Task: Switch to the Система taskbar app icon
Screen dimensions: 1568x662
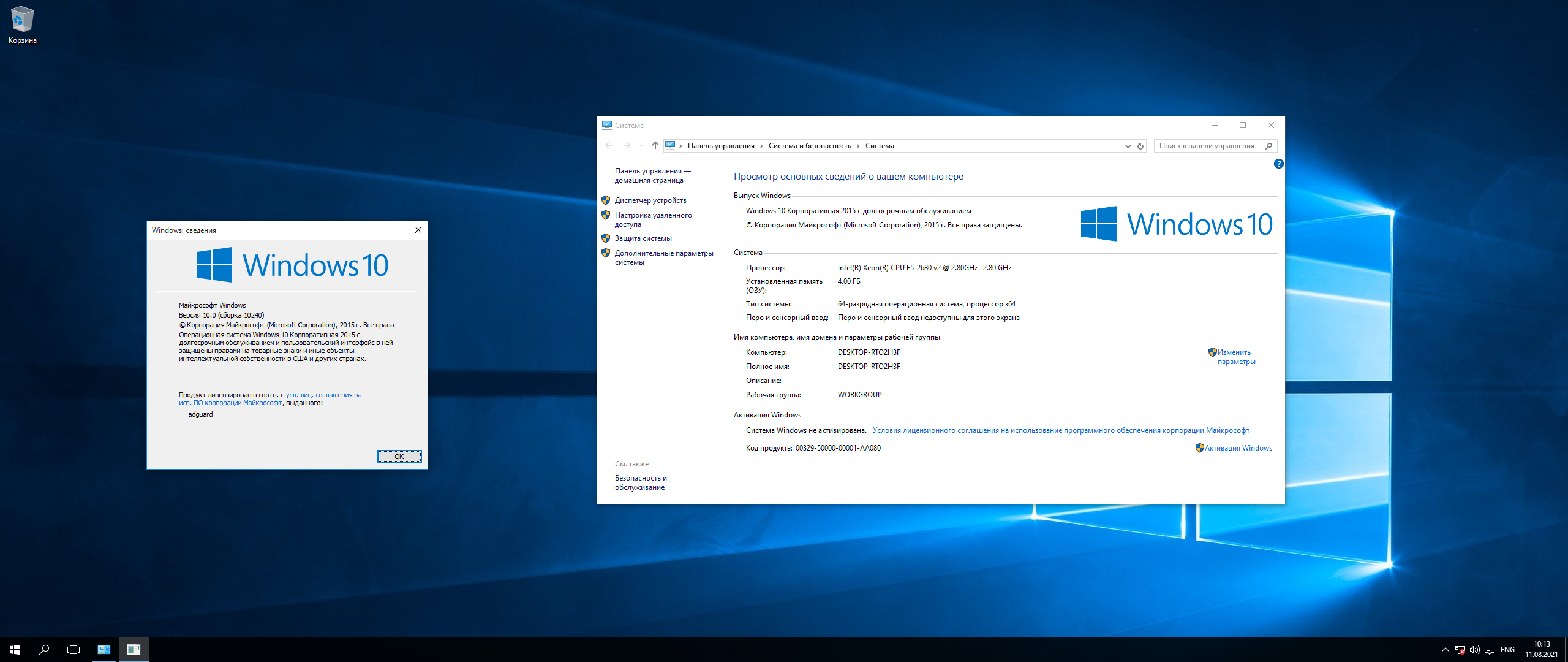Action: tap(104, 650)
